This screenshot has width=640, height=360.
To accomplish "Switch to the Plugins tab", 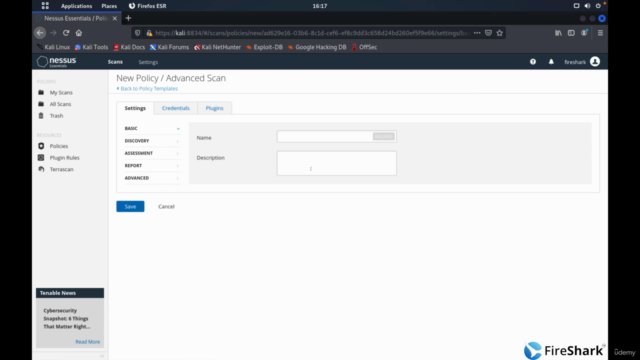I will [214, 108].
